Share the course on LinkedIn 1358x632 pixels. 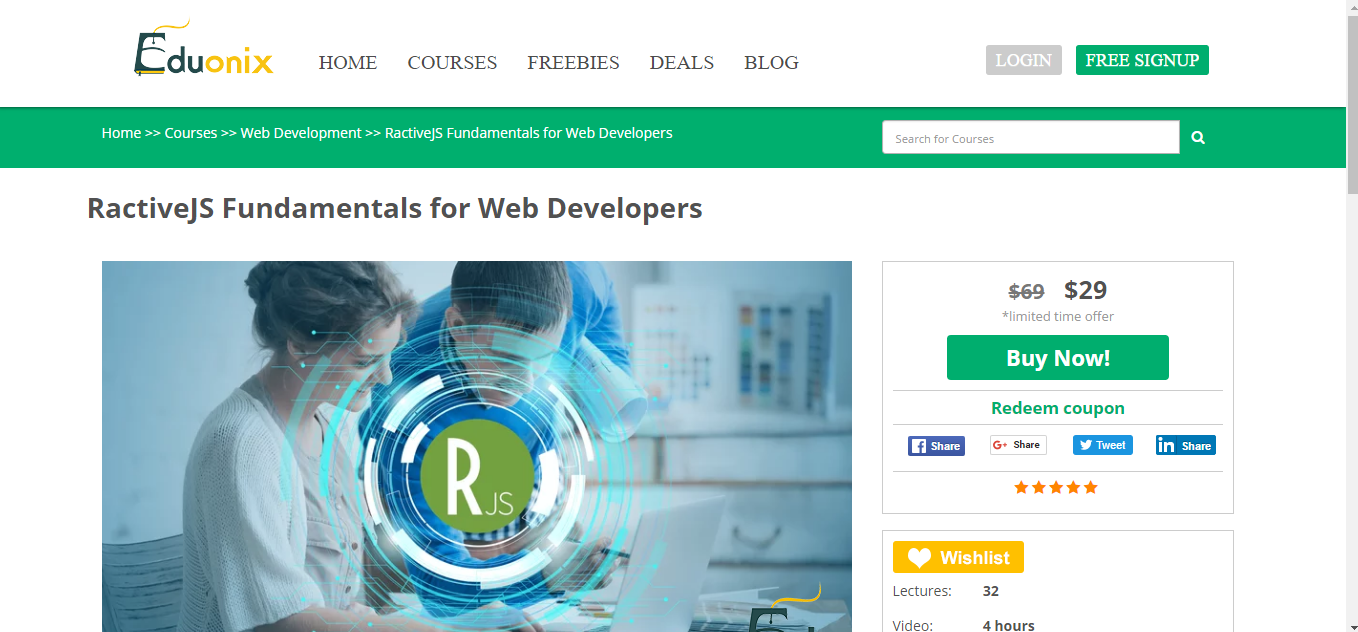coord(1185,445)
